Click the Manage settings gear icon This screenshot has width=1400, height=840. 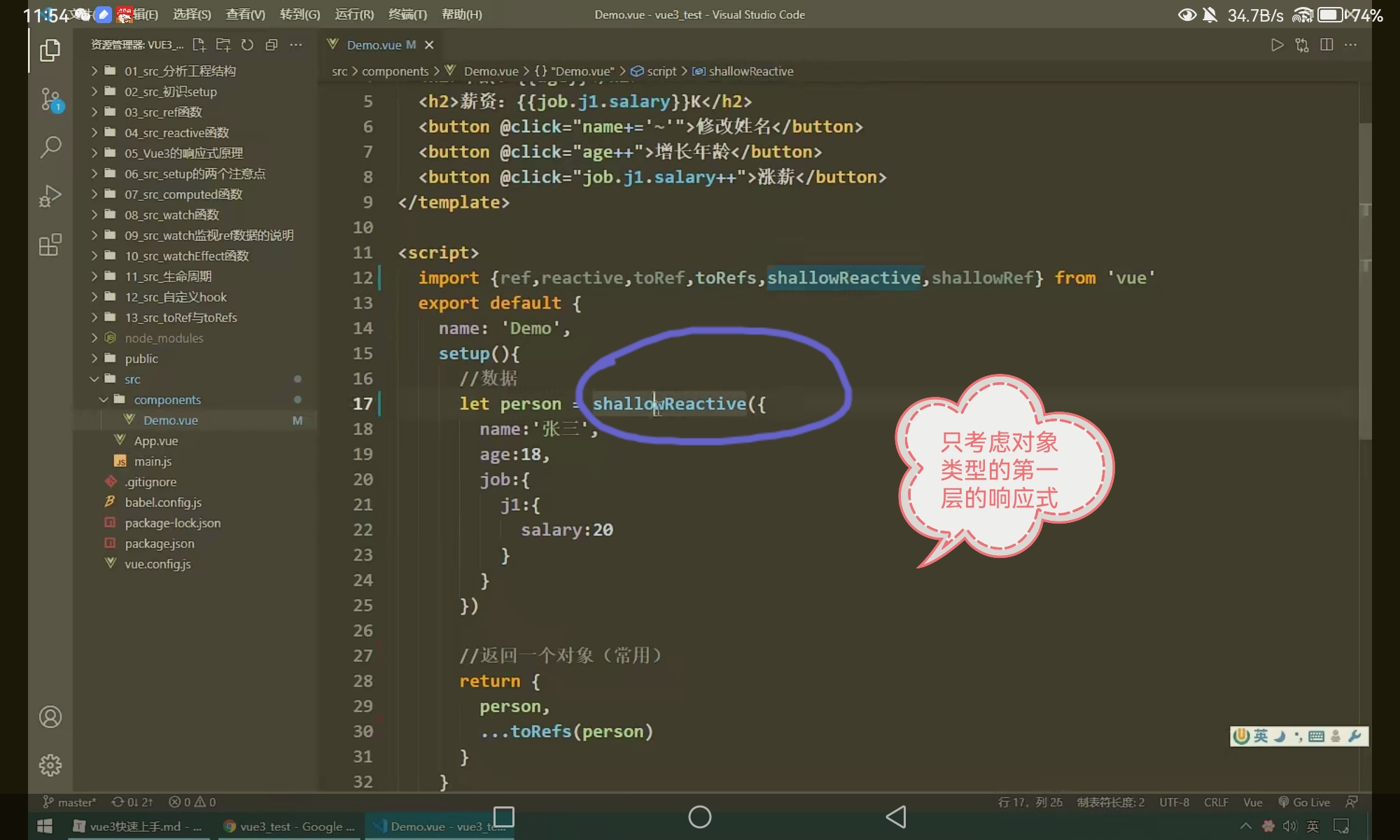tap(50, 765)
